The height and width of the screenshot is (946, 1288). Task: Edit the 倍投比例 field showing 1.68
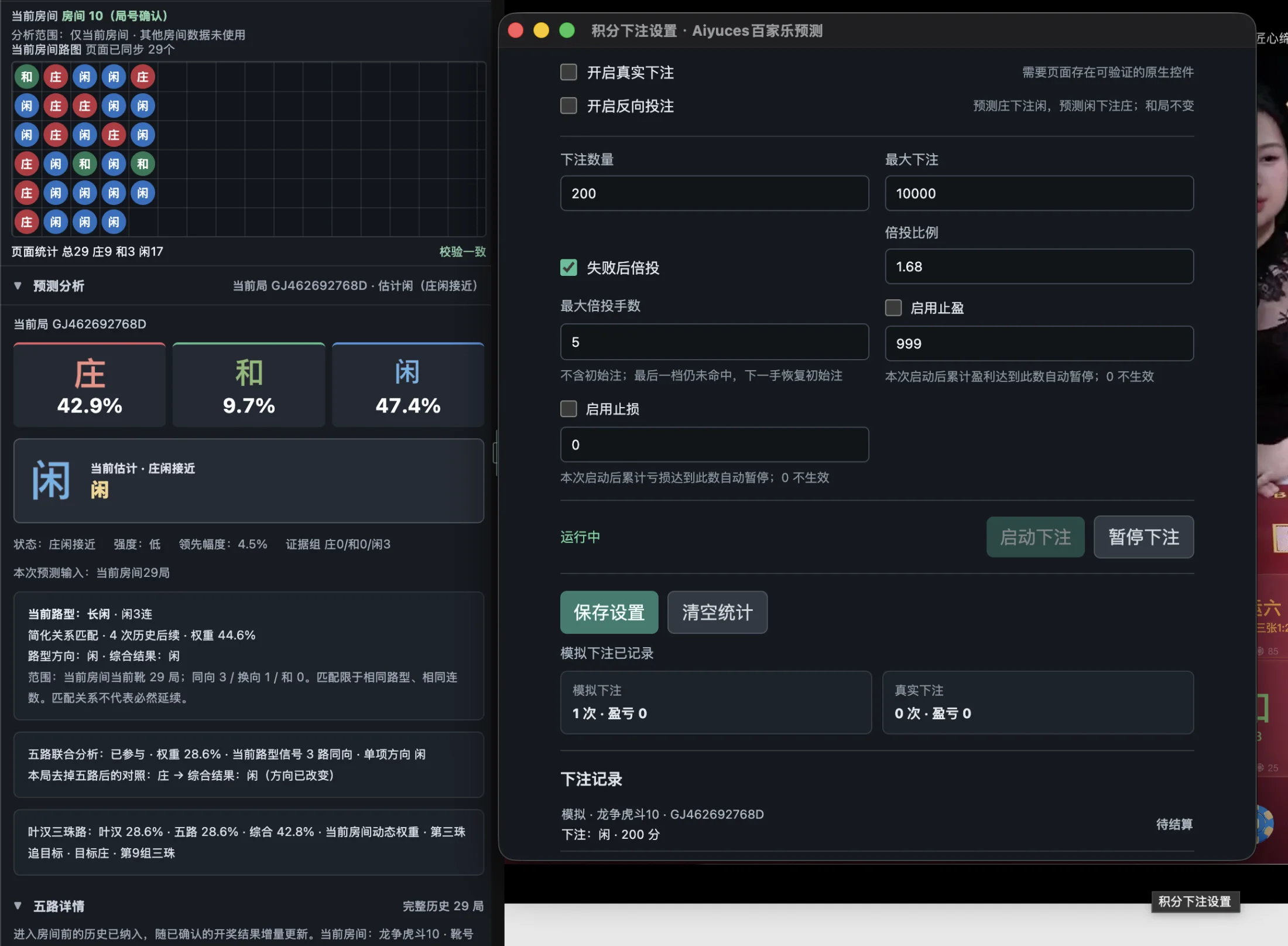pyautogui.click(x=1039, y=267)
